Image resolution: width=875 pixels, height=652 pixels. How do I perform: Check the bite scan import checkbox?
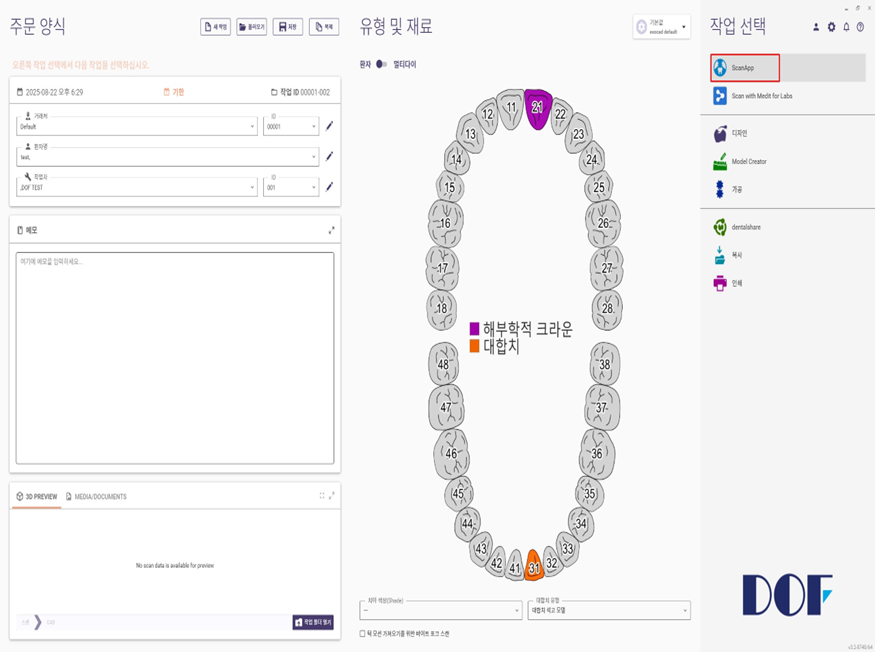coord(362,633)
